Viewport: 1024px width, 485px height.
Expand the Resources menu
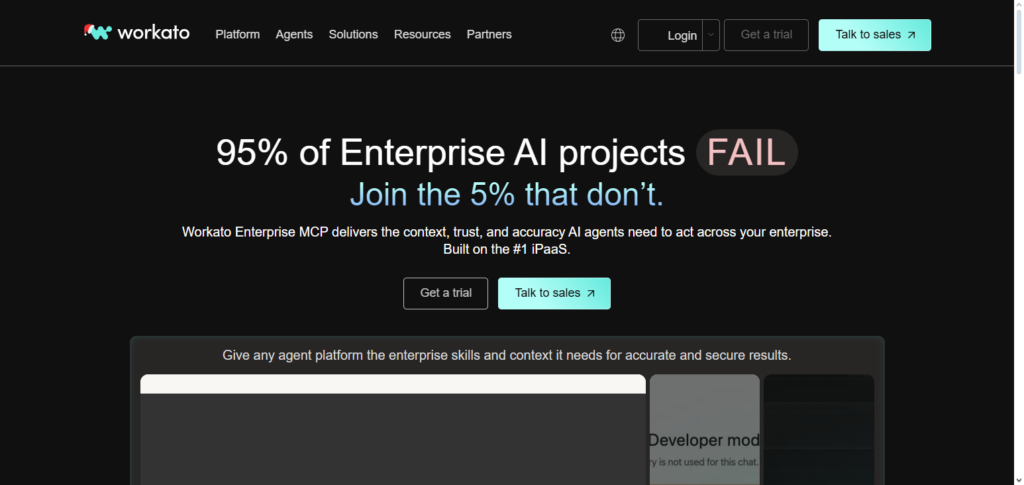(x=422, y=34)
